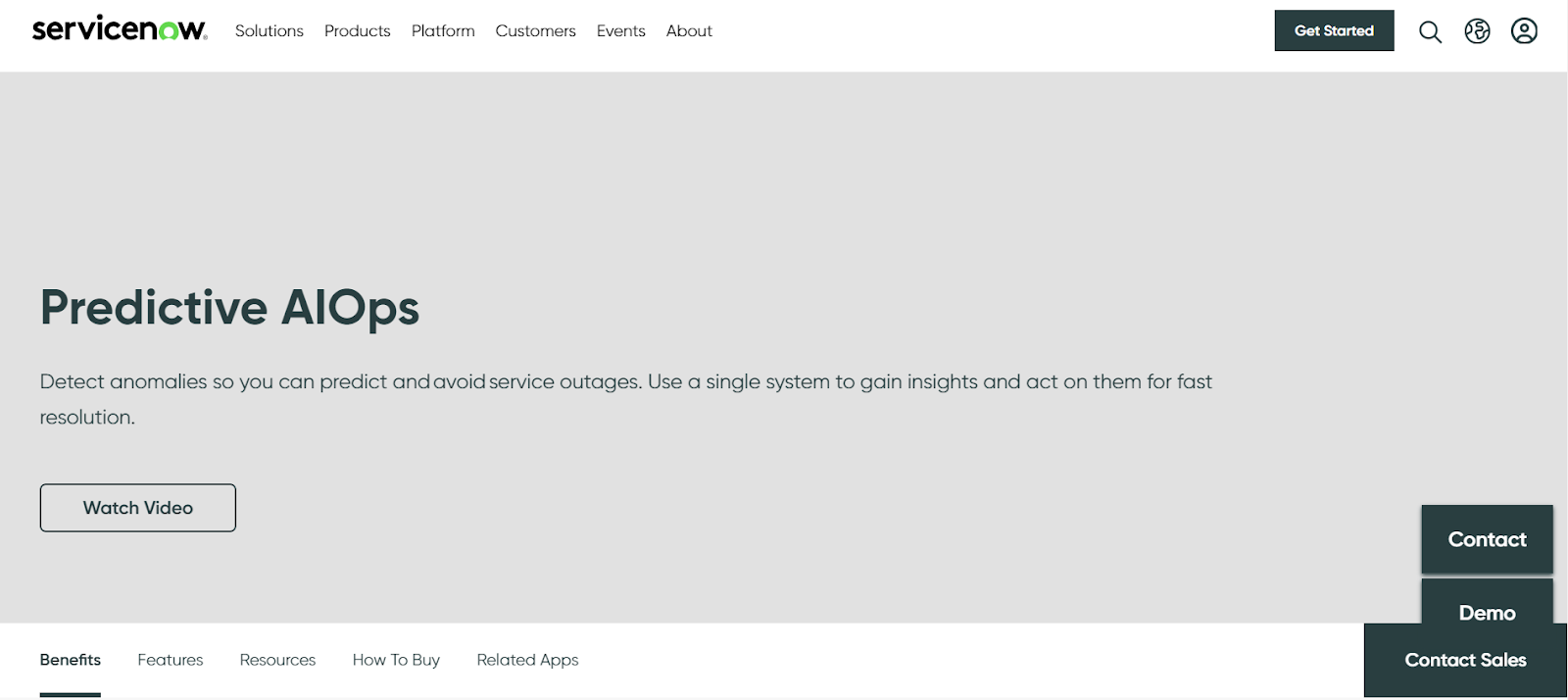This screenshot has height=700, width=1568.
Task: Open the Customers menu
Action: click(536, 31)
